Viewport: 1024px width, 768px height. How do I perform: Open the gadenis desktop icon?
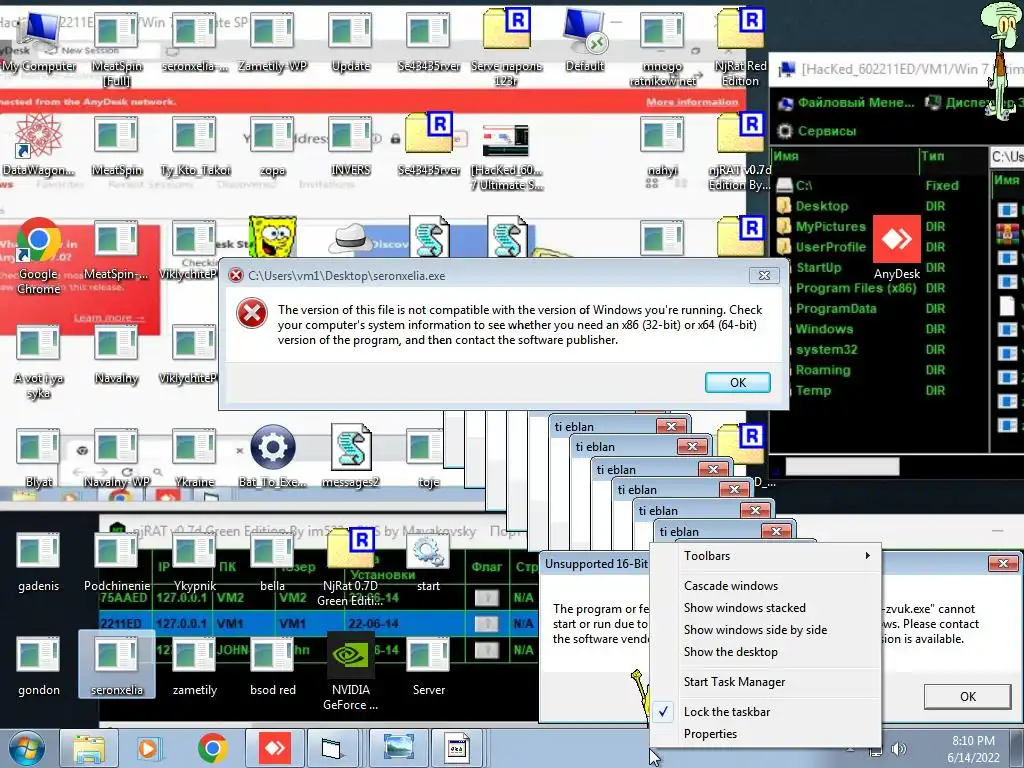(x=39, y=562)
